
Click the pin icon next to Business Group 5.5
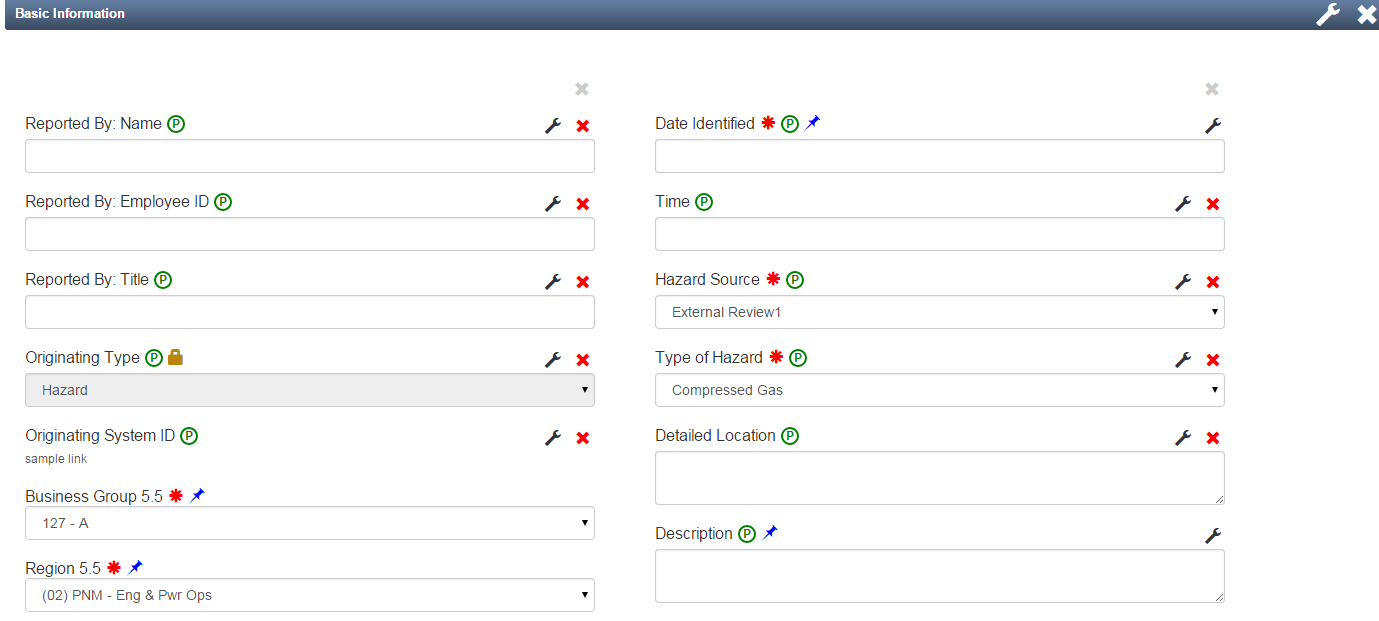(198, 495)
